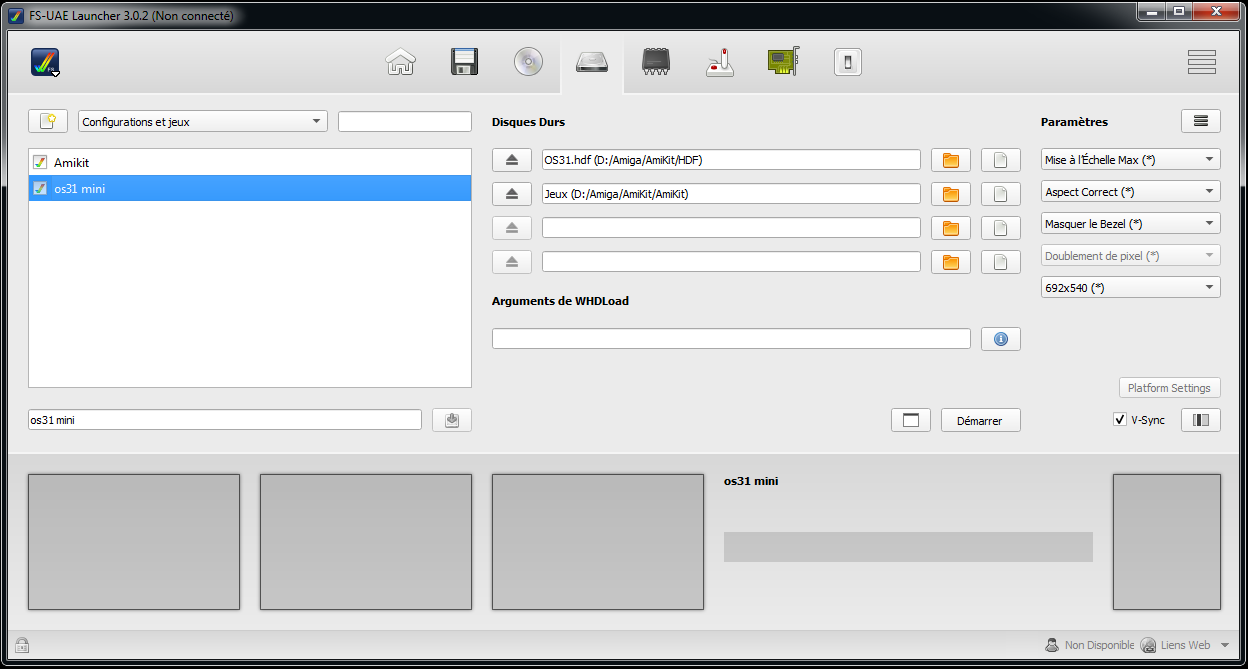Eject the OS31.hdf hard drive

pos(511,160)
